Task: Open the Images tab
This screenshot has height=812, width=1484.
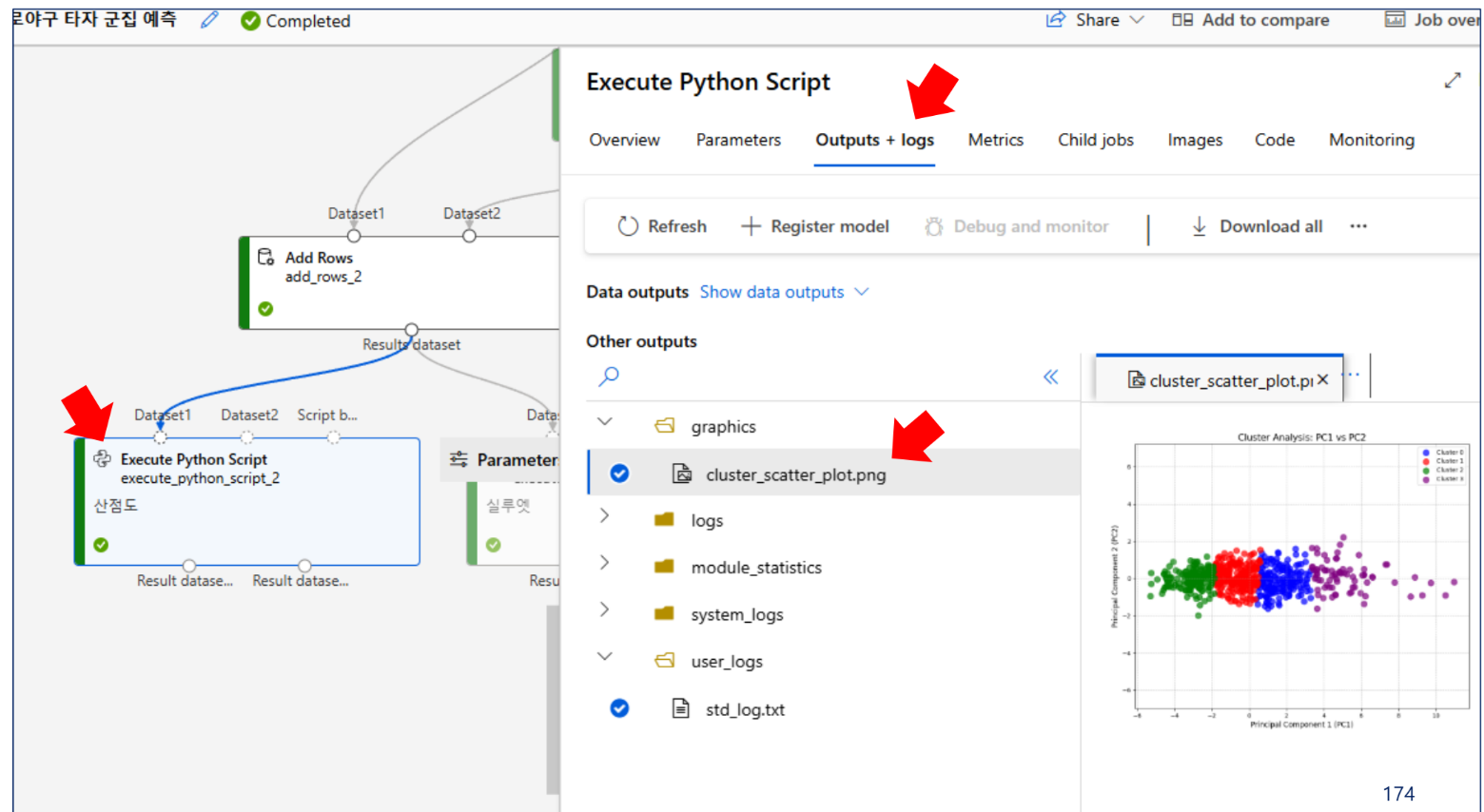Action: tap(1195, 140)
